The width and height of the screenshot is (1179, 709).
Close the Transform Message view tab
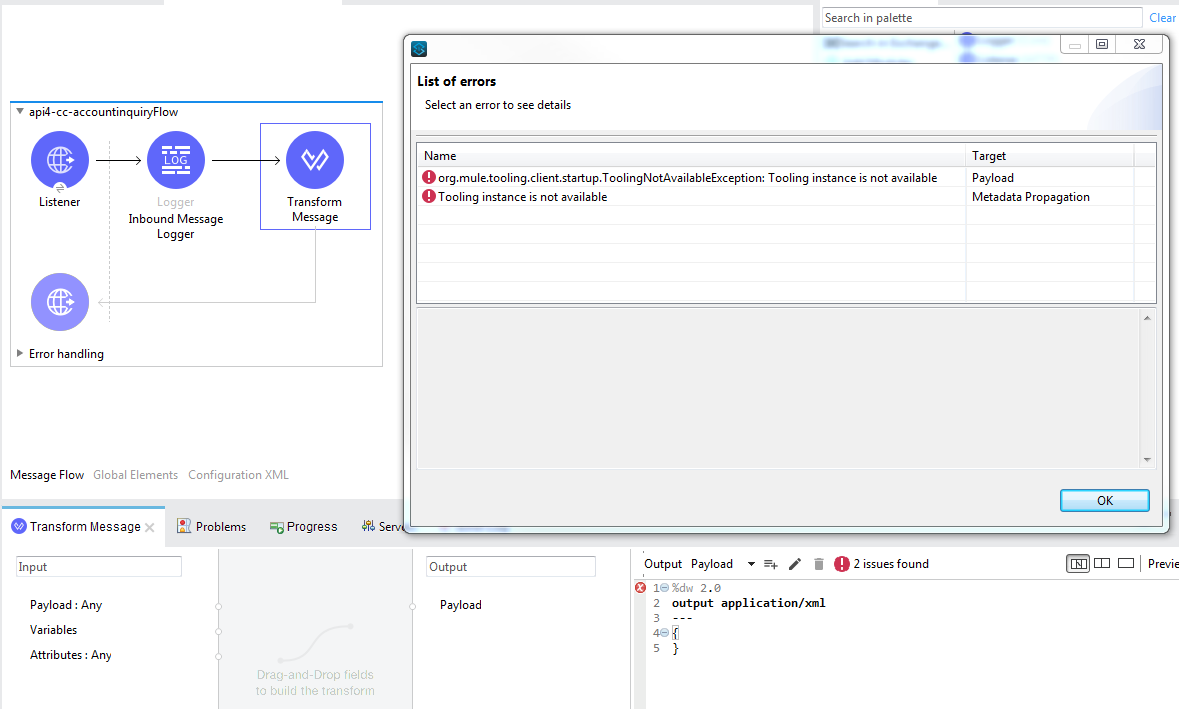(x=150, y=527)
